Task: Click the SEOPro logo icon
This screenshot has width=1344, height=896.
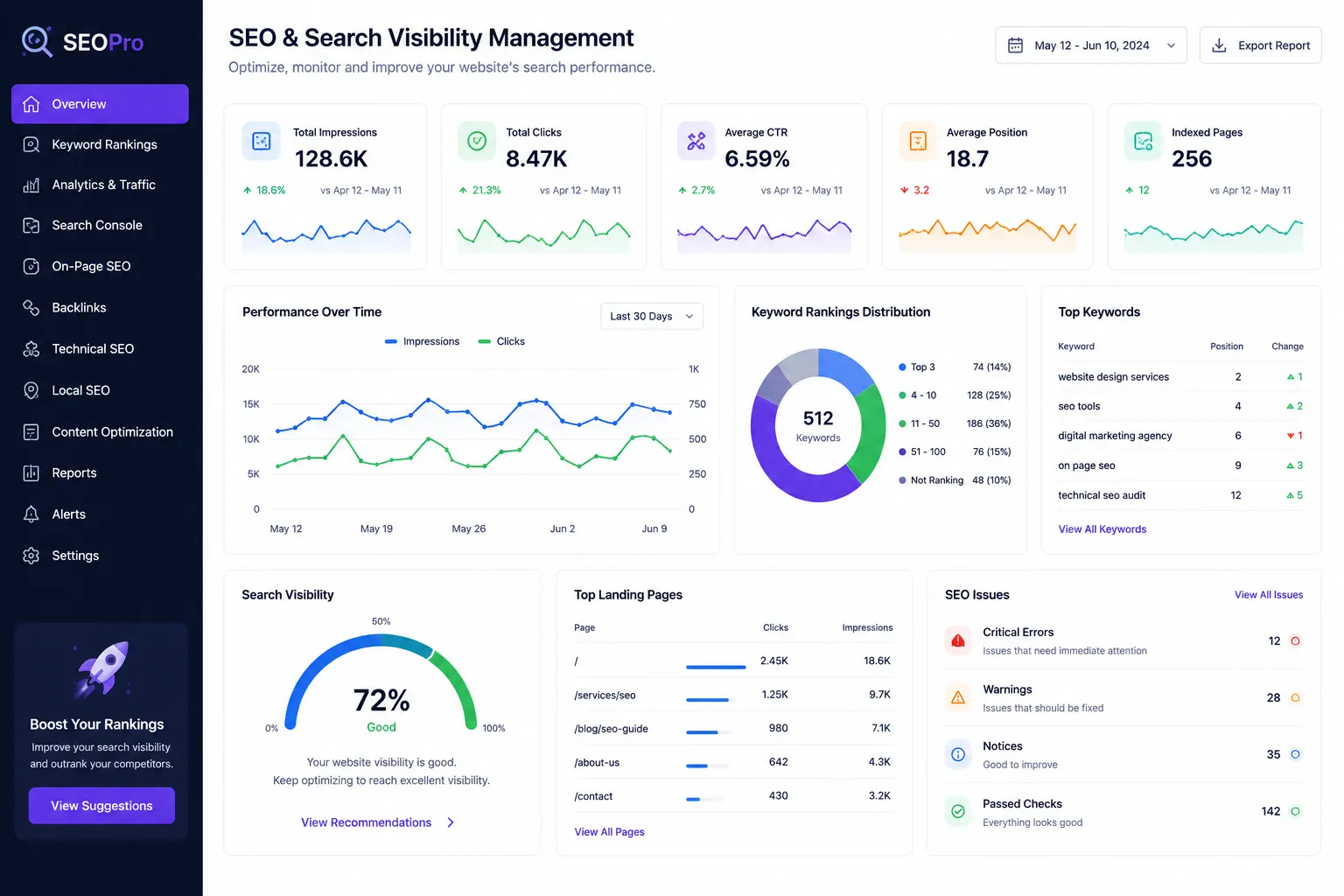Action: point(37,41)
